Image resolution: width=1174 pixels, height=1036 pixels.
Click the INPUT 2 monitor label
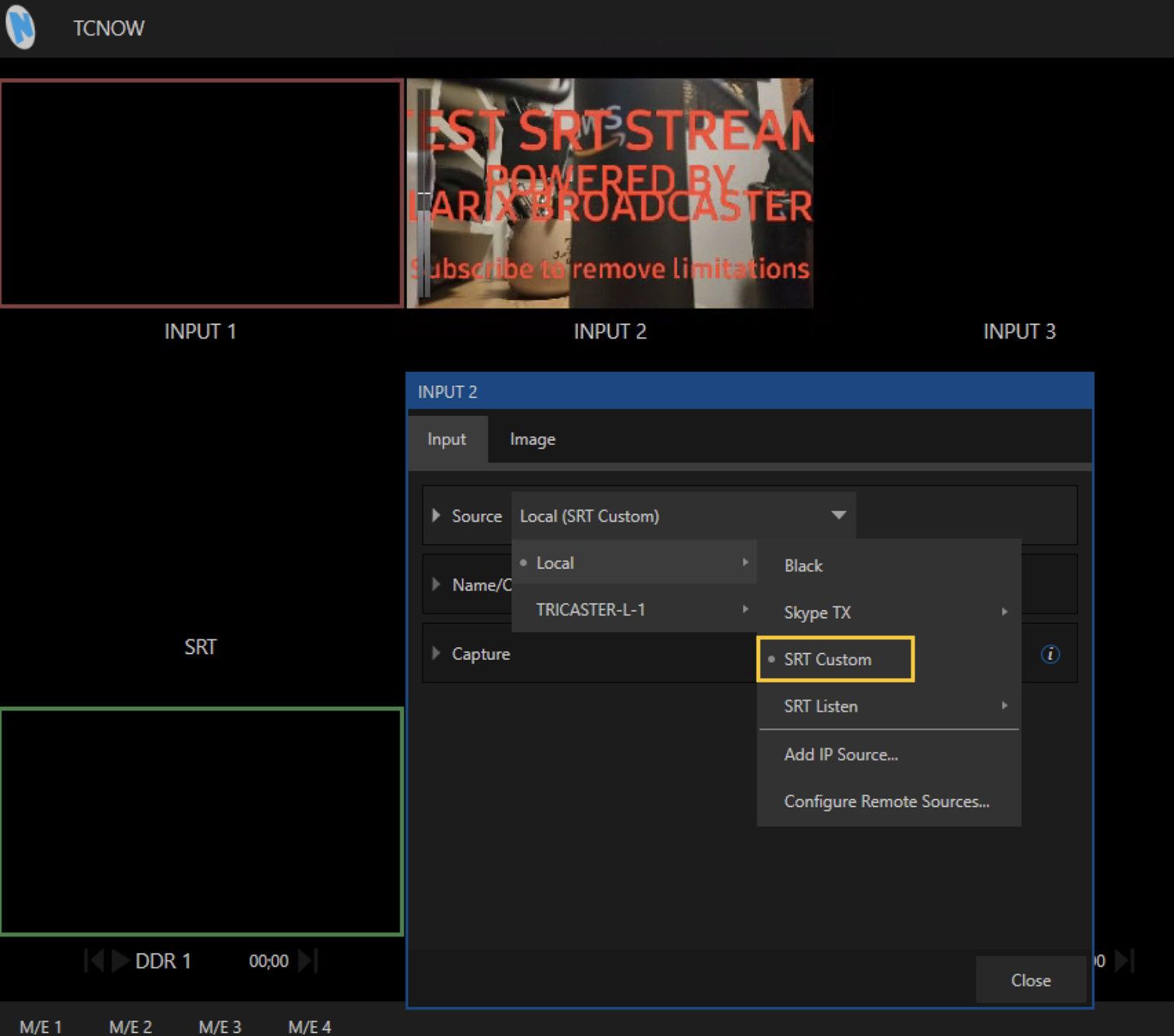coord(610,332)
